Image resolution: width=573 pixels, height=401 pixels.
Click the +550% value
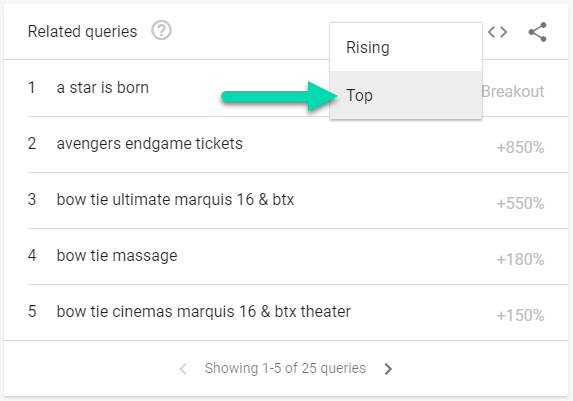pos(520,204)
